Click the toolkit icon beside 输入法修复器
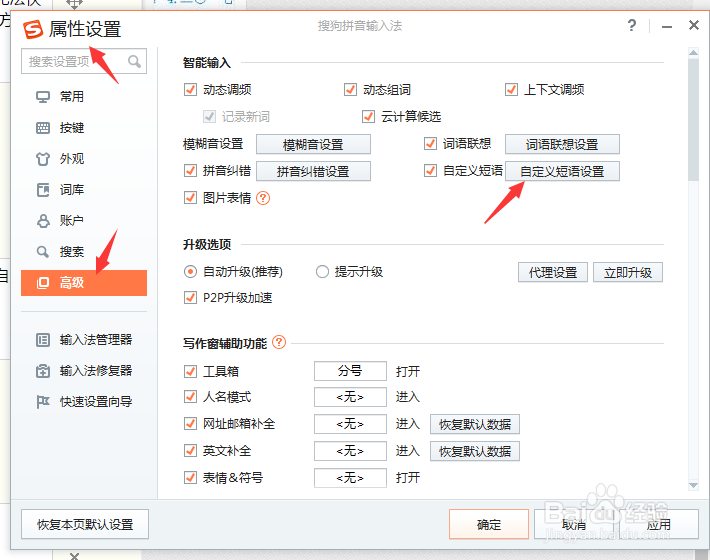Viewport: 710px width, 560px height. click(43, 371)
